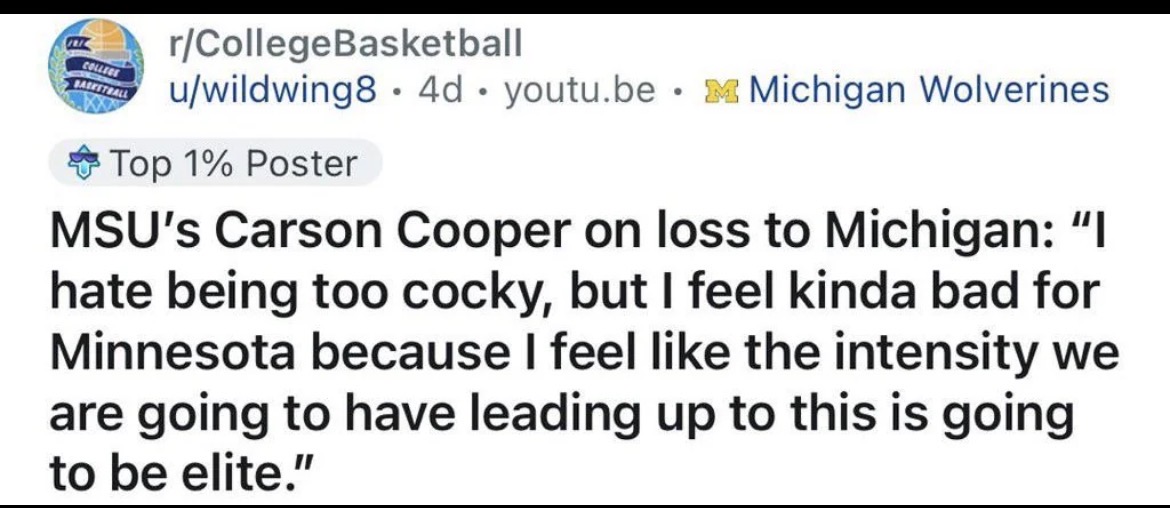Click the 4d post timestamp

click(440, 92)
